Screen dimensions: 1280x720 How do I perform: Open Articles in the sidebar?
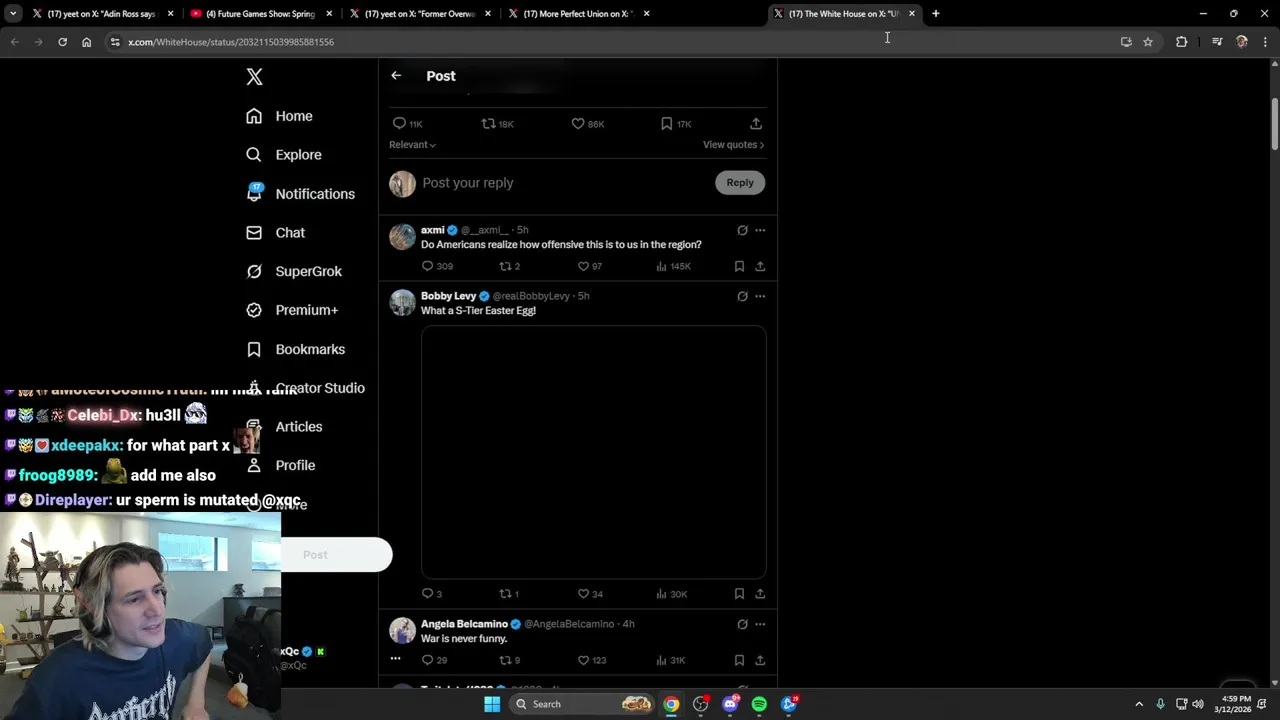click(x=285, y=426)
